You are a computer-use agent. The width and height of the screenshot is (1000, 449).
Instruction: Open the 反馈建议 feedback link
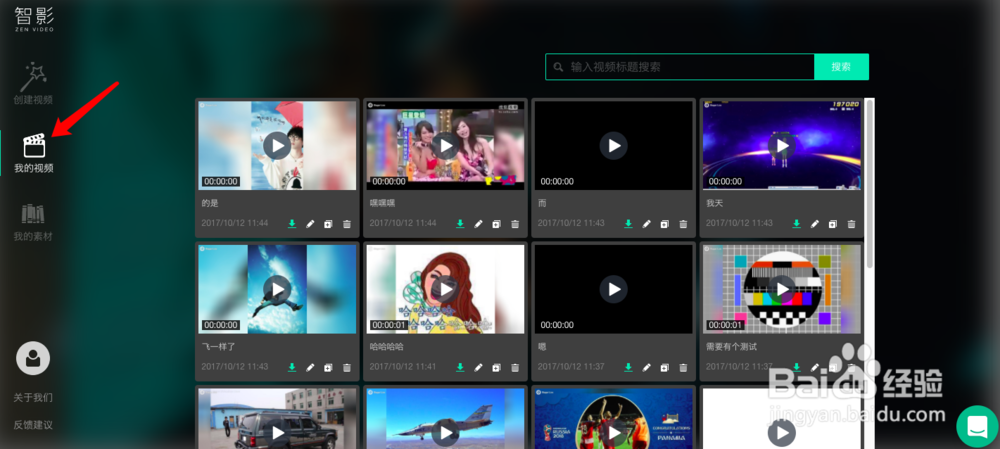tap(33, 424)
